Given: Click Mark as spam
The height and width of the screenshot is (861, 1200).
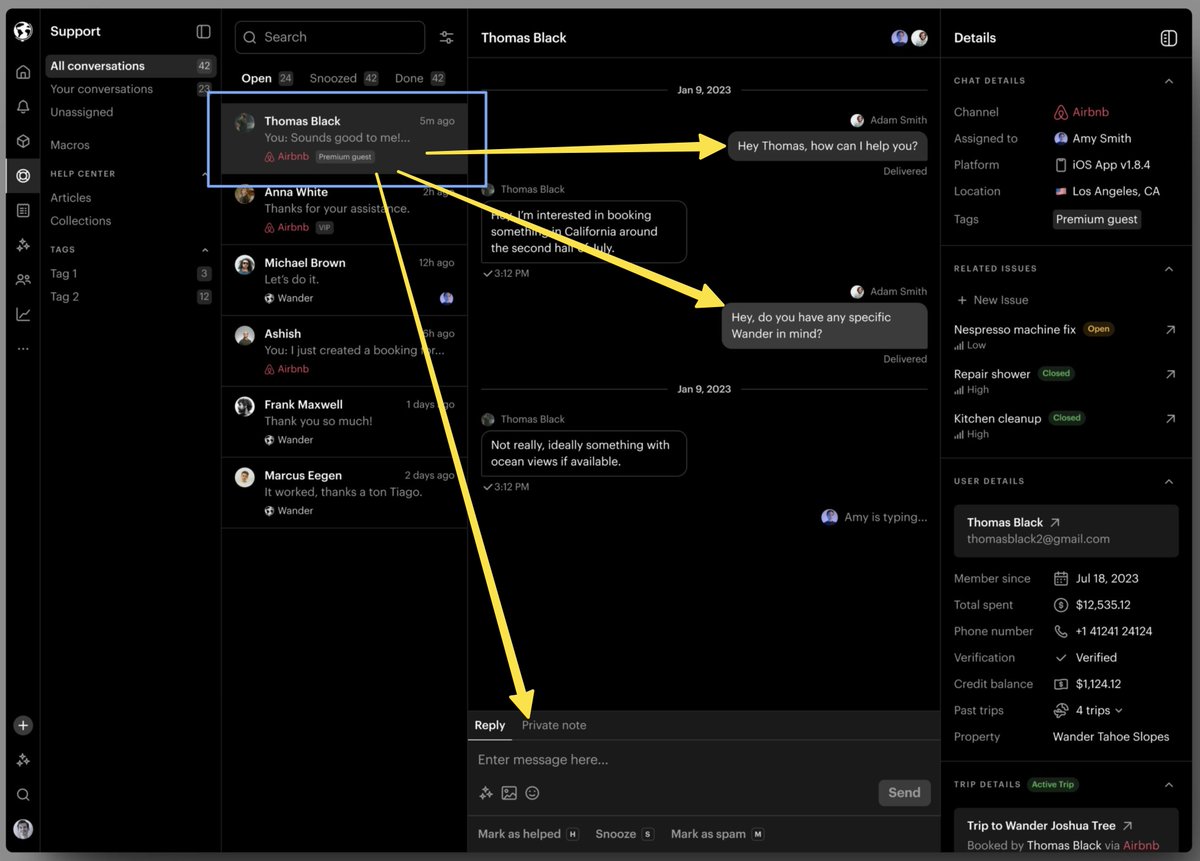Looking at the screenshot, I should coord(718,834).
